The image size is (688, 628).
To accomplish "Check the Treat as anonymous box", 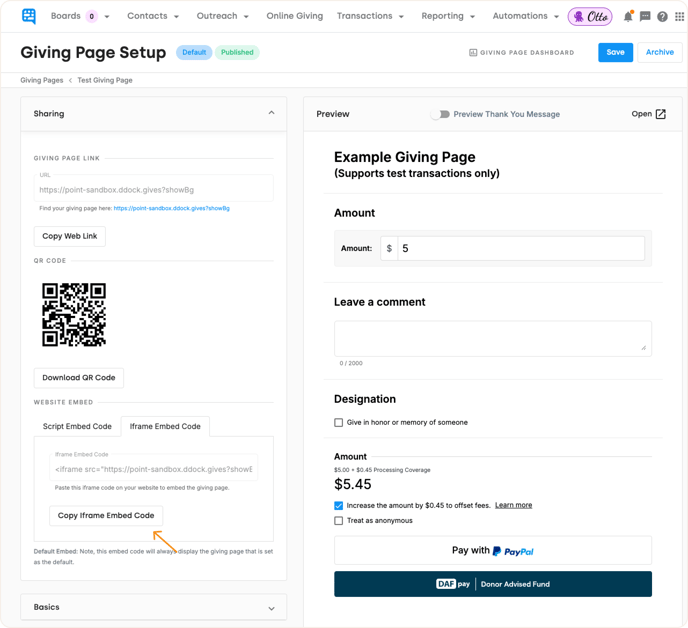I will point(339,521).
